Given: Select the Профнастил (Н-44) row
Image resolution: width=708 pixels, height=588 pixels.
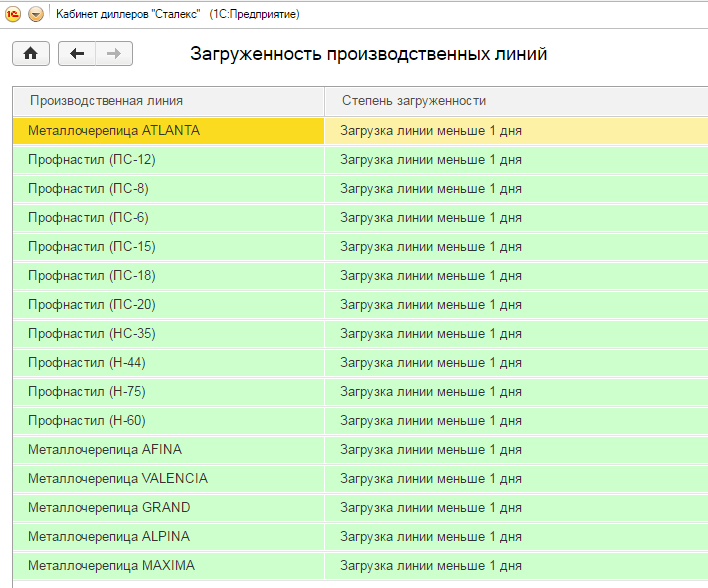Looking at the screenshot, I should (x=87, y=363).
